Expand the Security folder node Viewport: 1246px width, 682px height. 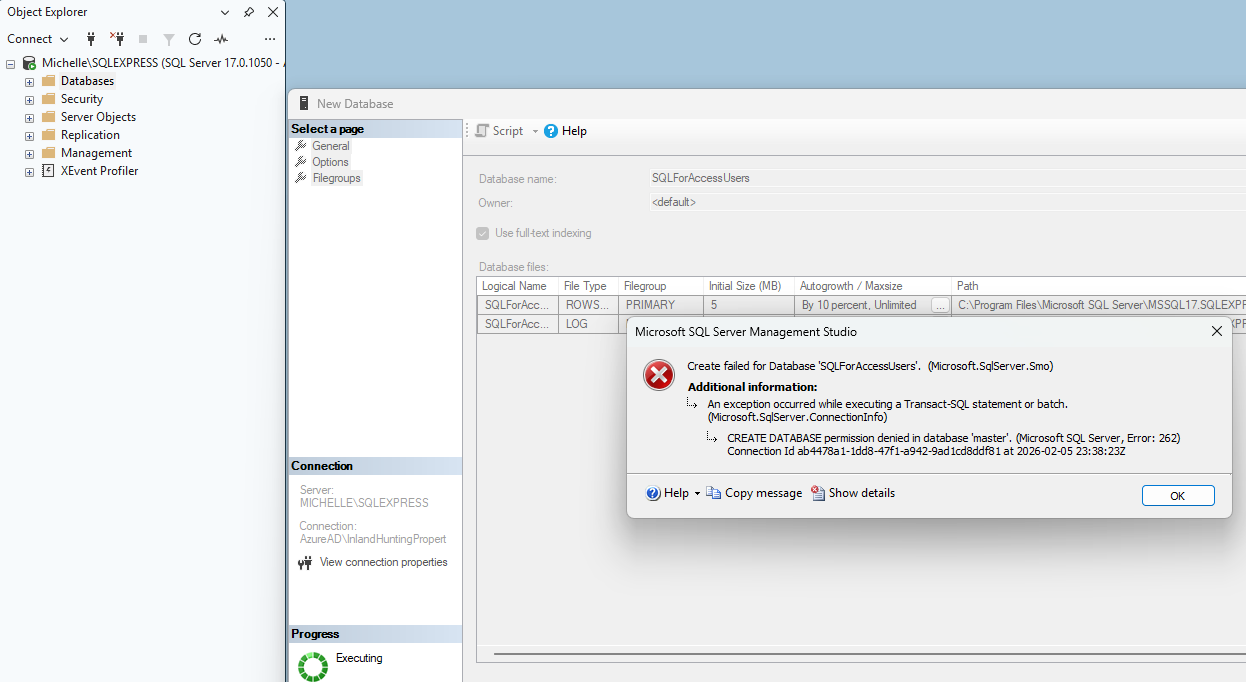30,100
